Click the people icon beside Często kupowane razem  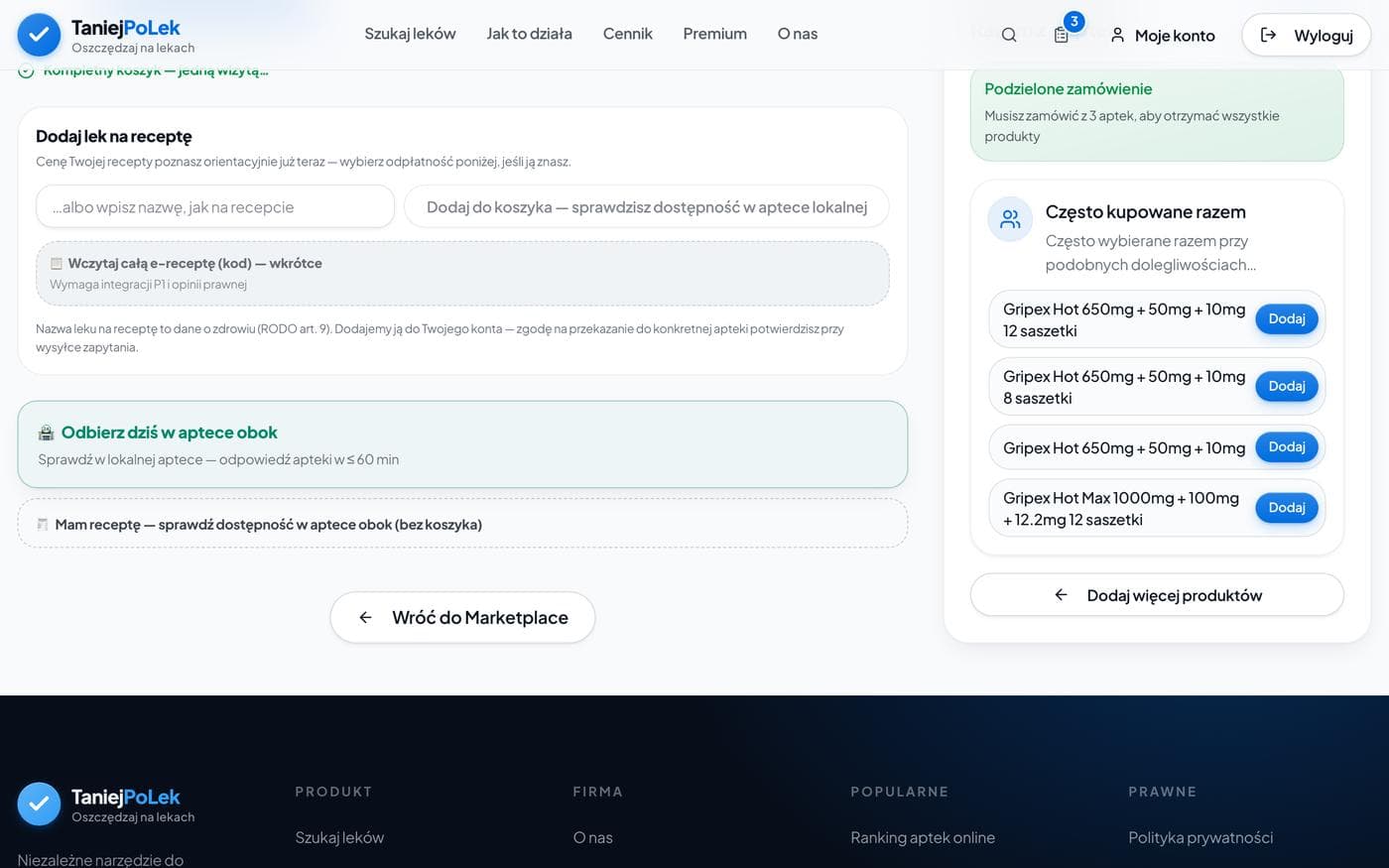1010,219
